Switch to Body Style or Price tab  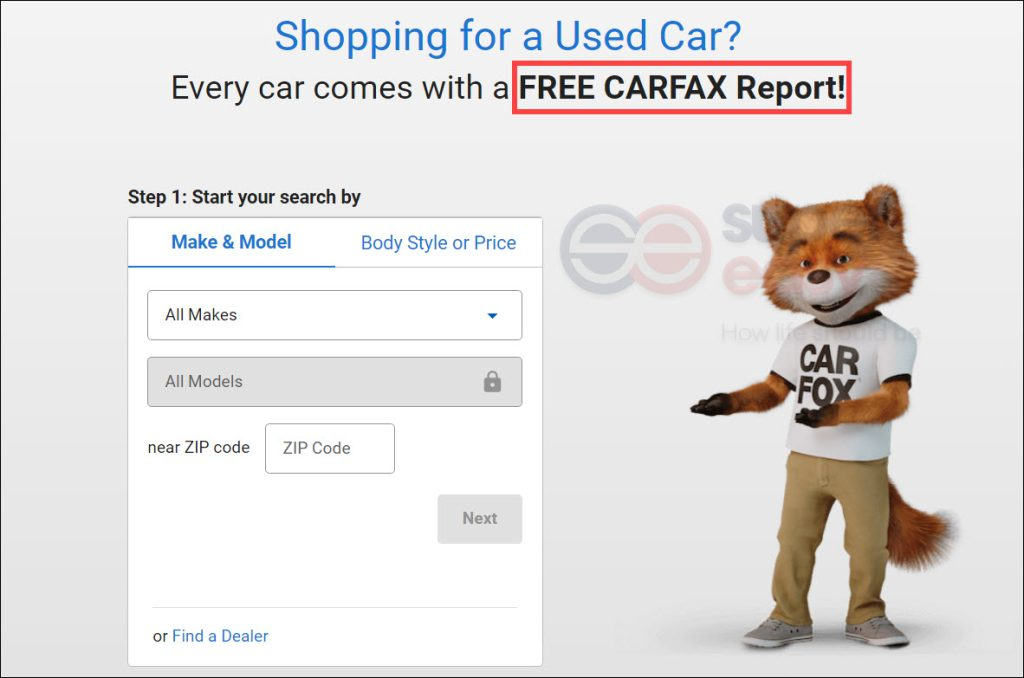[x=438, y=243]
